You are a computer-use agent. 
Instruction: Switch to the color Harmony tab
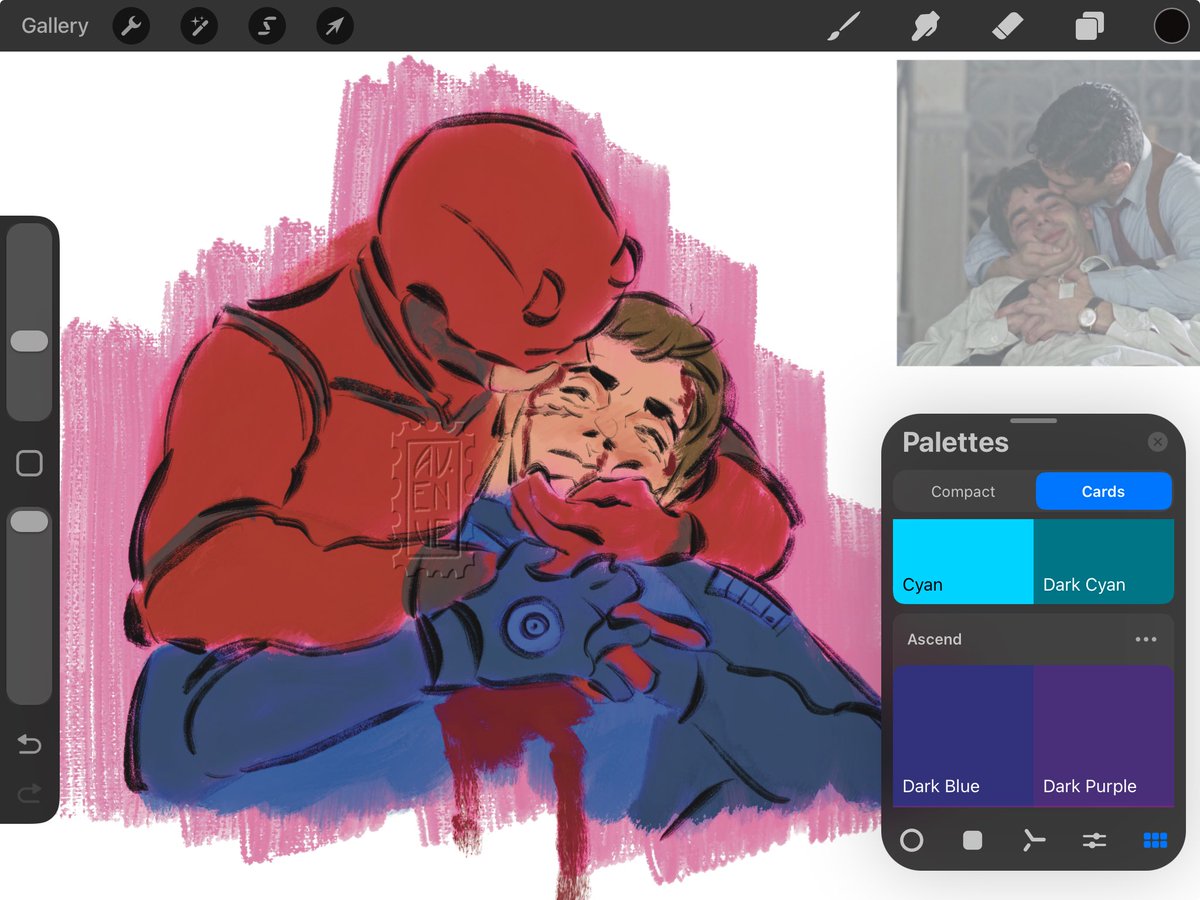point(1033,841)
